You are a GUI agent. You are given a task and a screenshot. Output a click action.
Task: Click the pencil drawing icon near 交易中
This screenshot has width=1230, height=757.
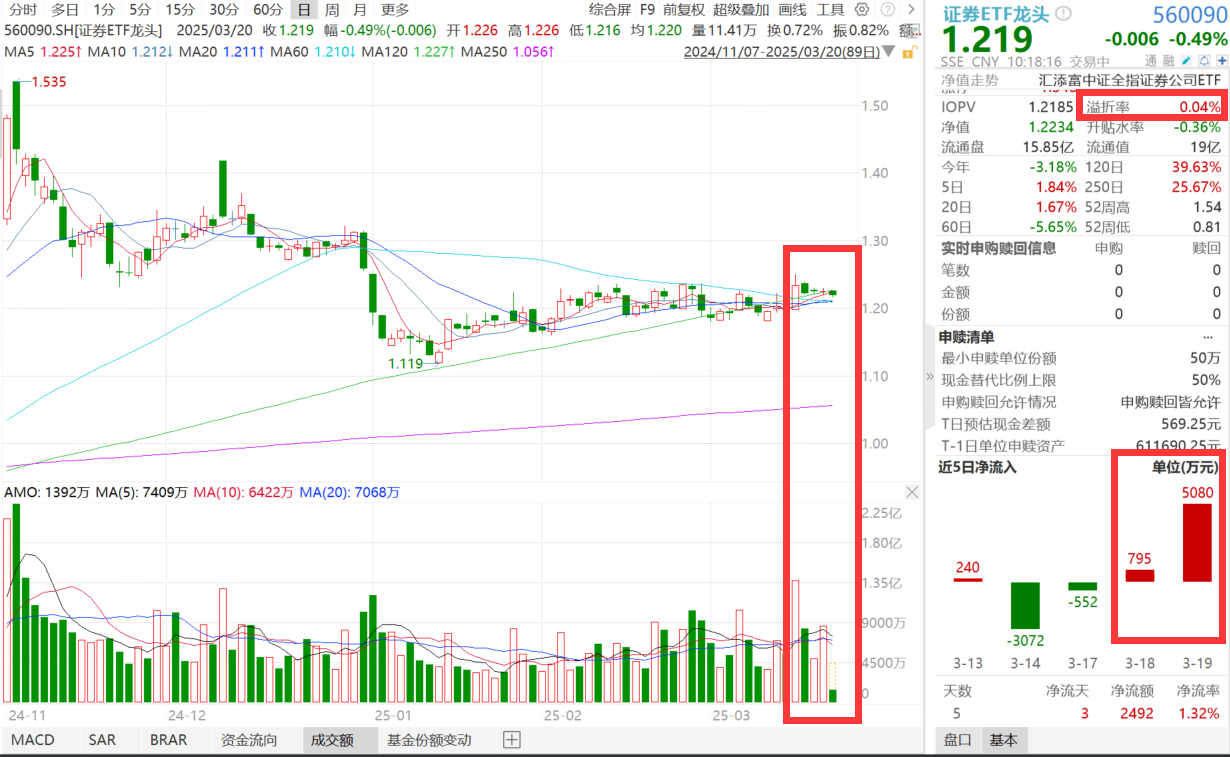(x=1186, y=60)
